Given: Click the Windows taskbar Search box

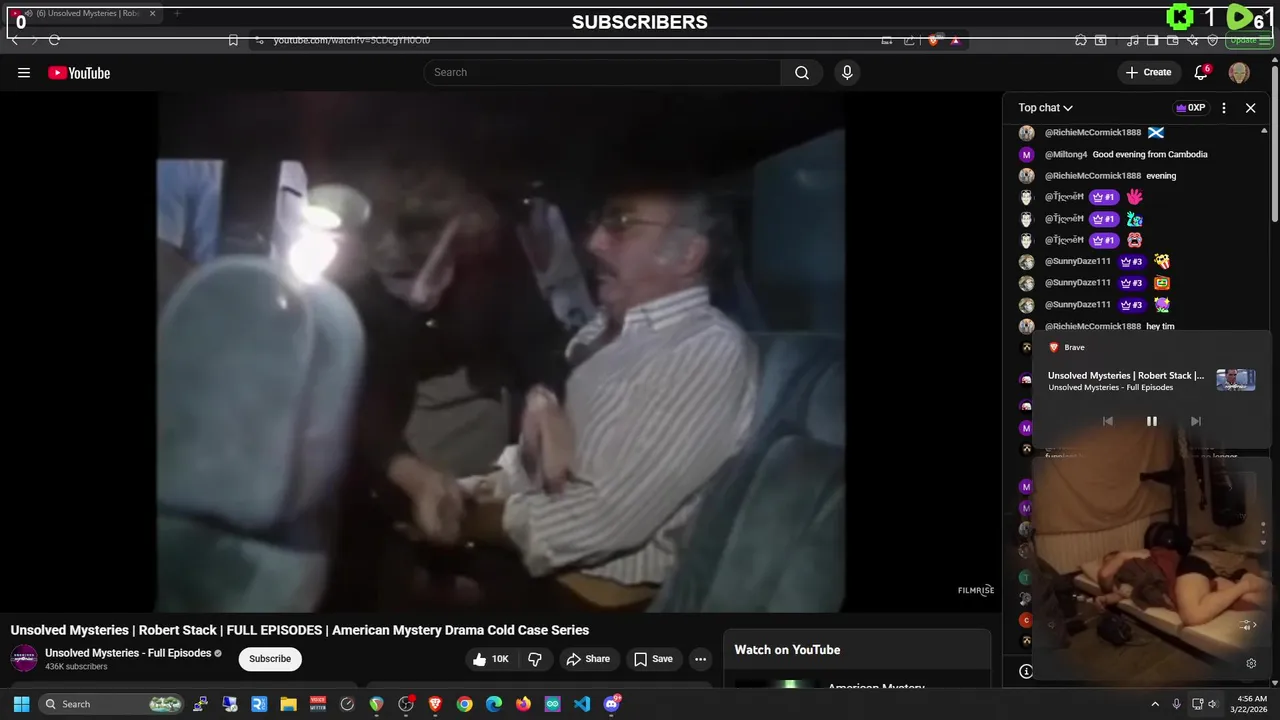Looking at the screenshot, I should pyautogui.click(x=112, y=704).
